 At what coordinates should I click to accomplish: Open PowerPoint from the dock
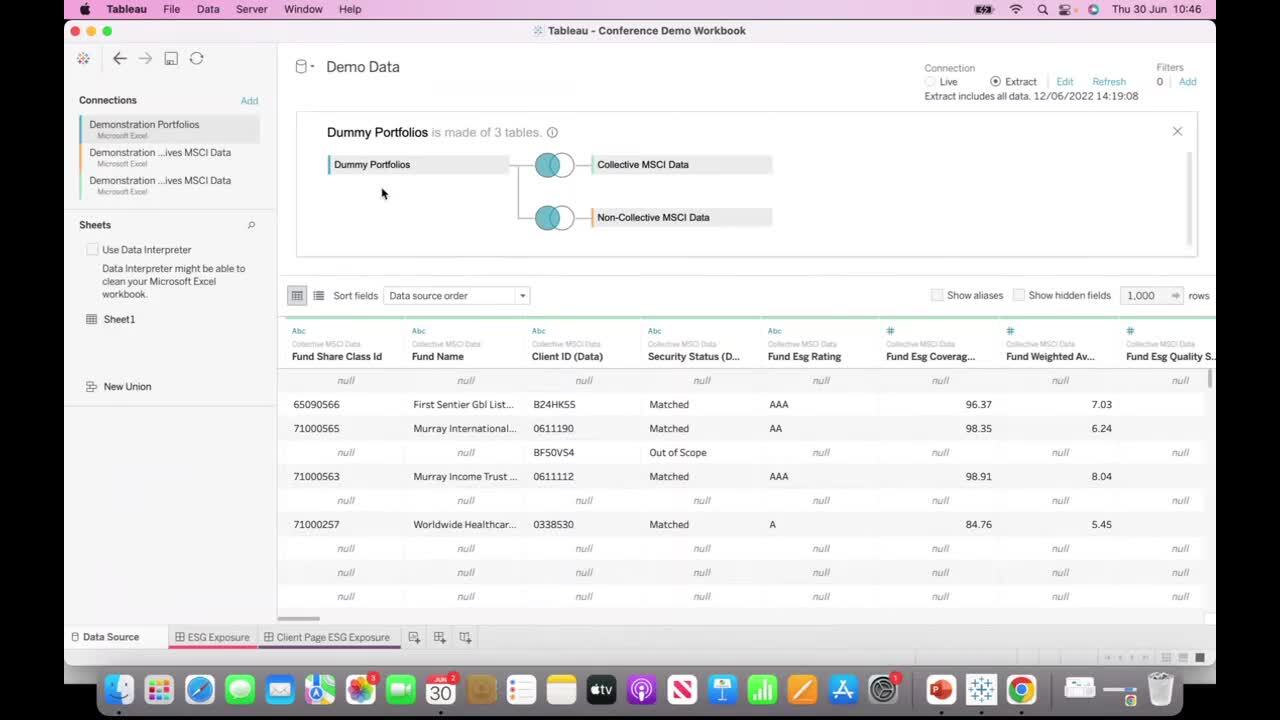tap(940, 689)
